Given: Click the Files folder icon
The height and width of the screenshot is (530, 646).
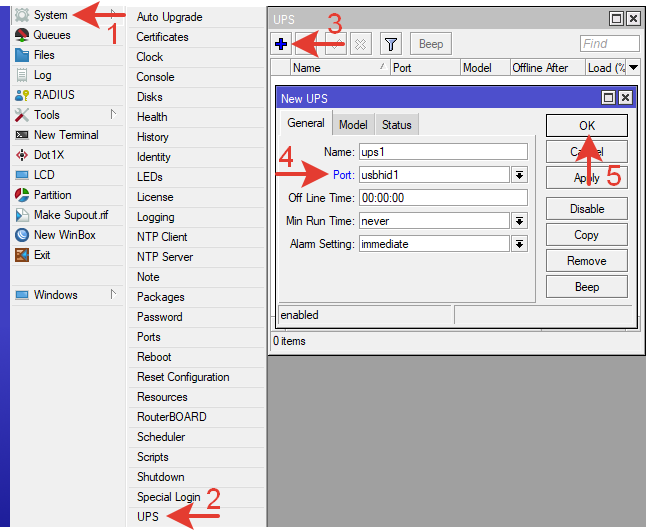Looking at the screenshot, I should pyautogui.click(x=22, y=55).
